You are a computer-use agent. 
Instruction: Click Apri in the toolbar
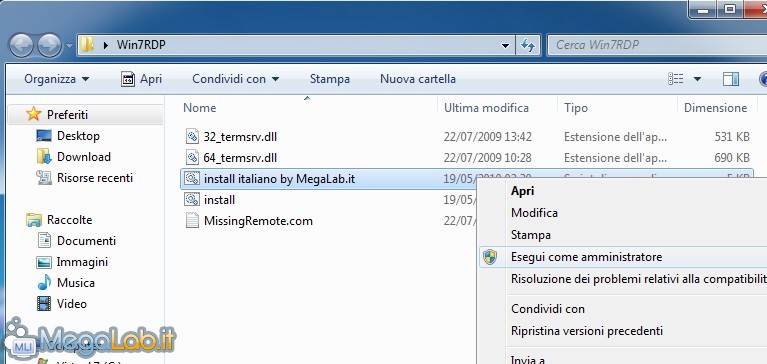pos(141,79)
